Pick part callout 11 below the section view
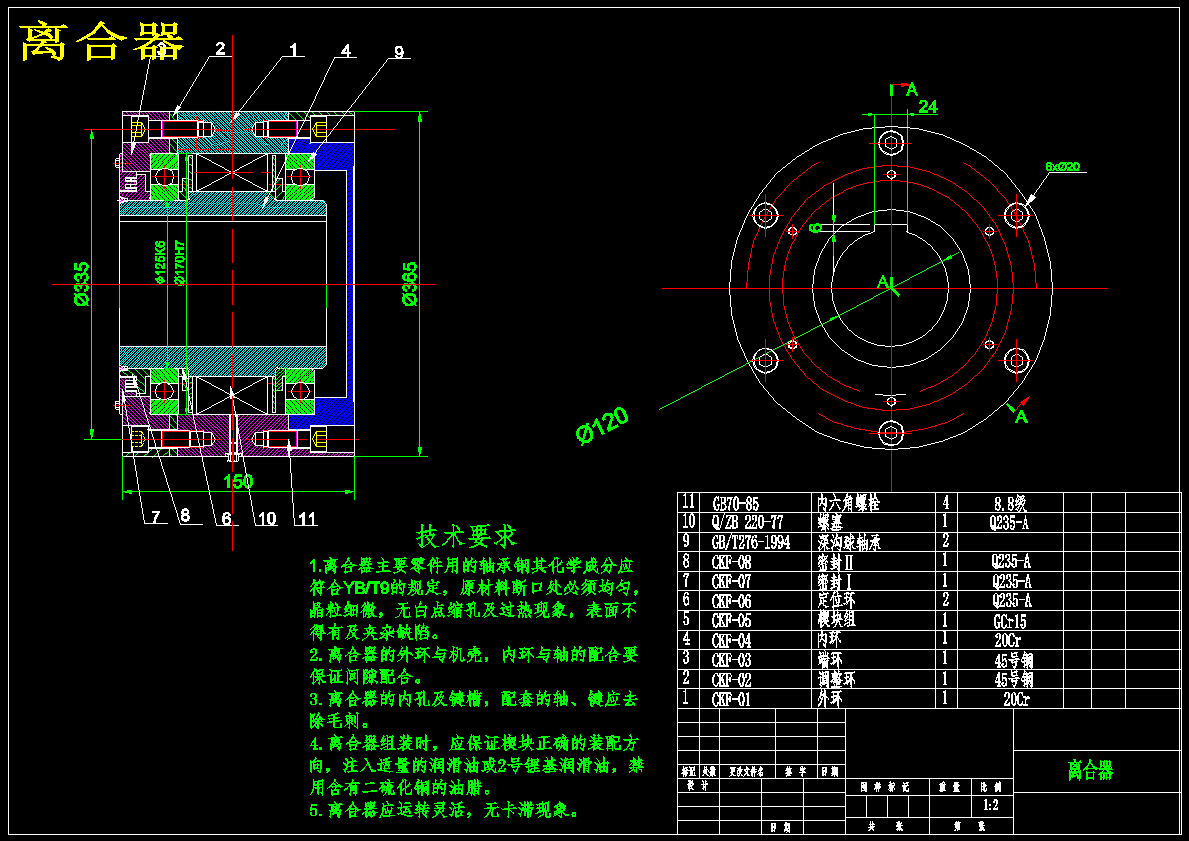Viewport: 1189px width, 841px height. pos(306,518)
